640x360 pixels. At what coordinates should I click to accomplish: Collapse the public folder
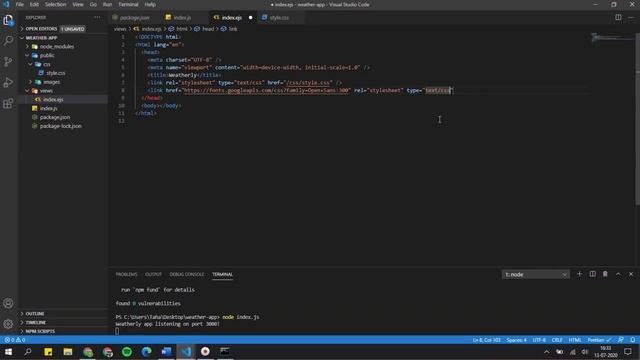pyautogui.click(x=47, y=56)
